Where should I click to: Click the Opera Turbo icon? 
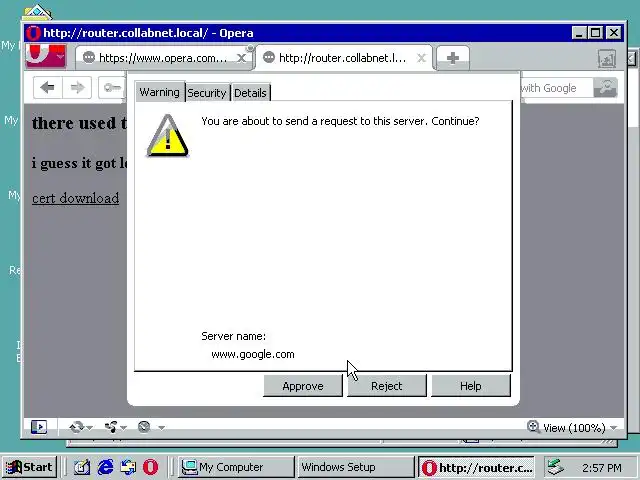pyautogui.click(x=144, y=427)
